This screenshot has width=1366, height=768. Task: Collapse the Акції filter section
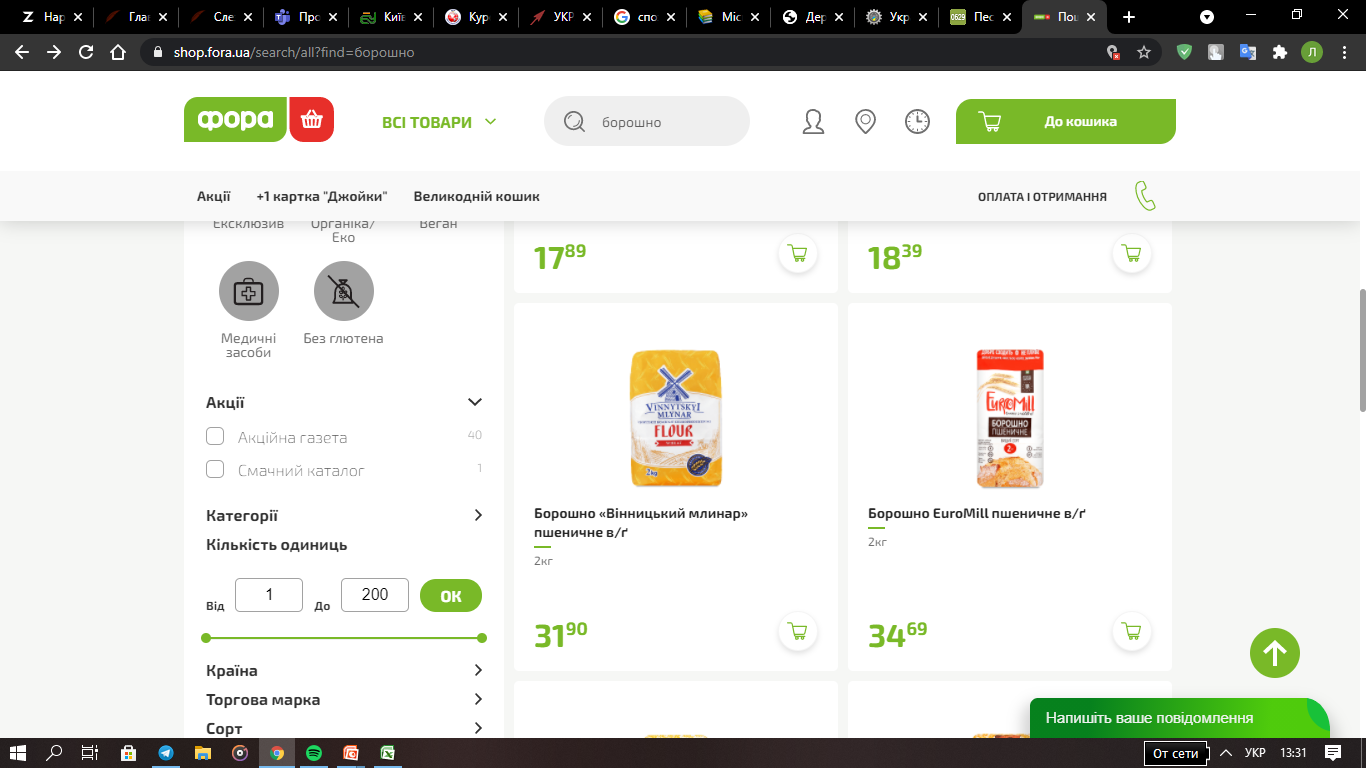475,402
